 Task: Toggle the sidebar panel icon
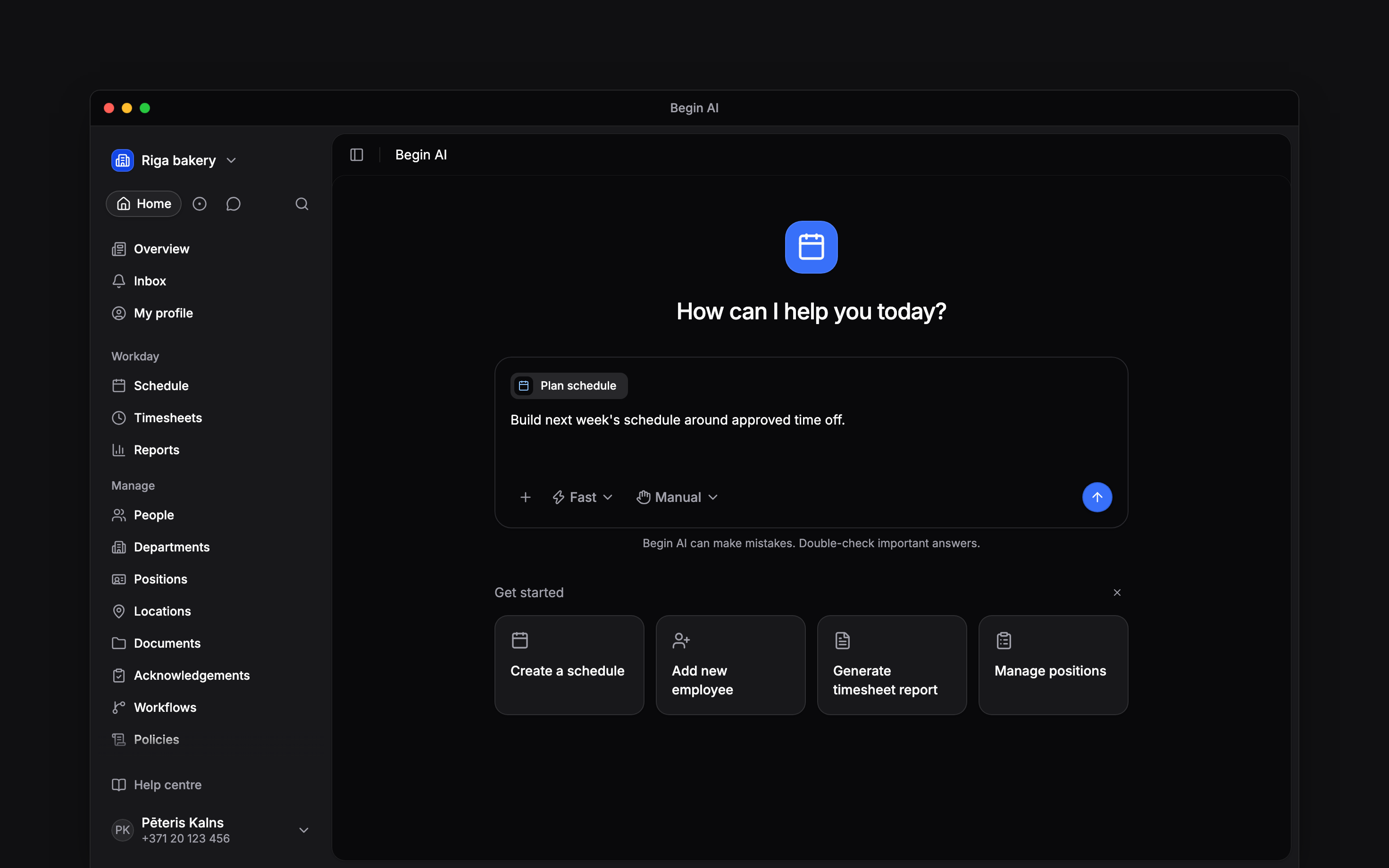(x=356, y=155)
